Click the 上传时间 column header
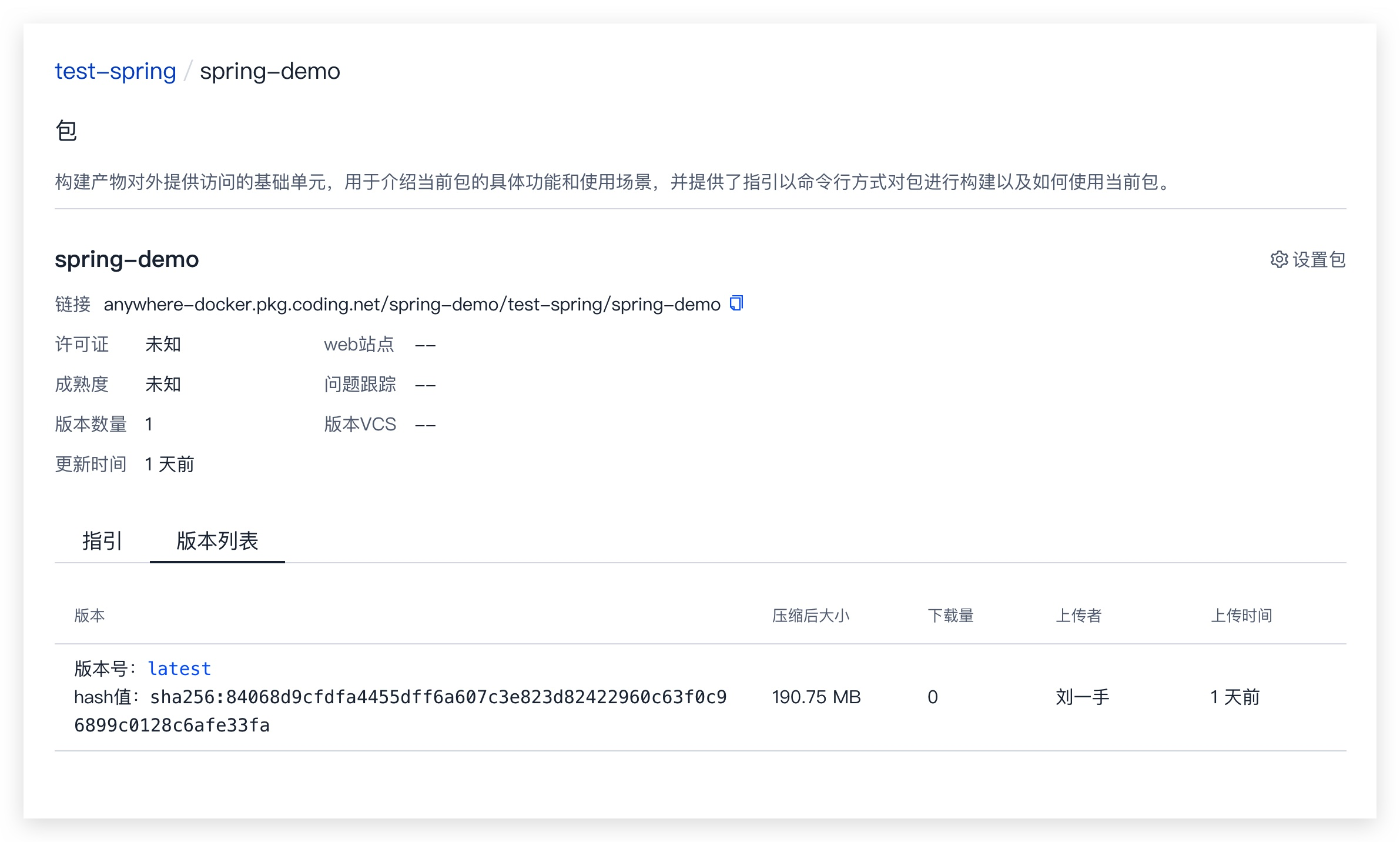Image resolution: width=1400 pixels, height=842 pixels. (x=1242, y=616)
